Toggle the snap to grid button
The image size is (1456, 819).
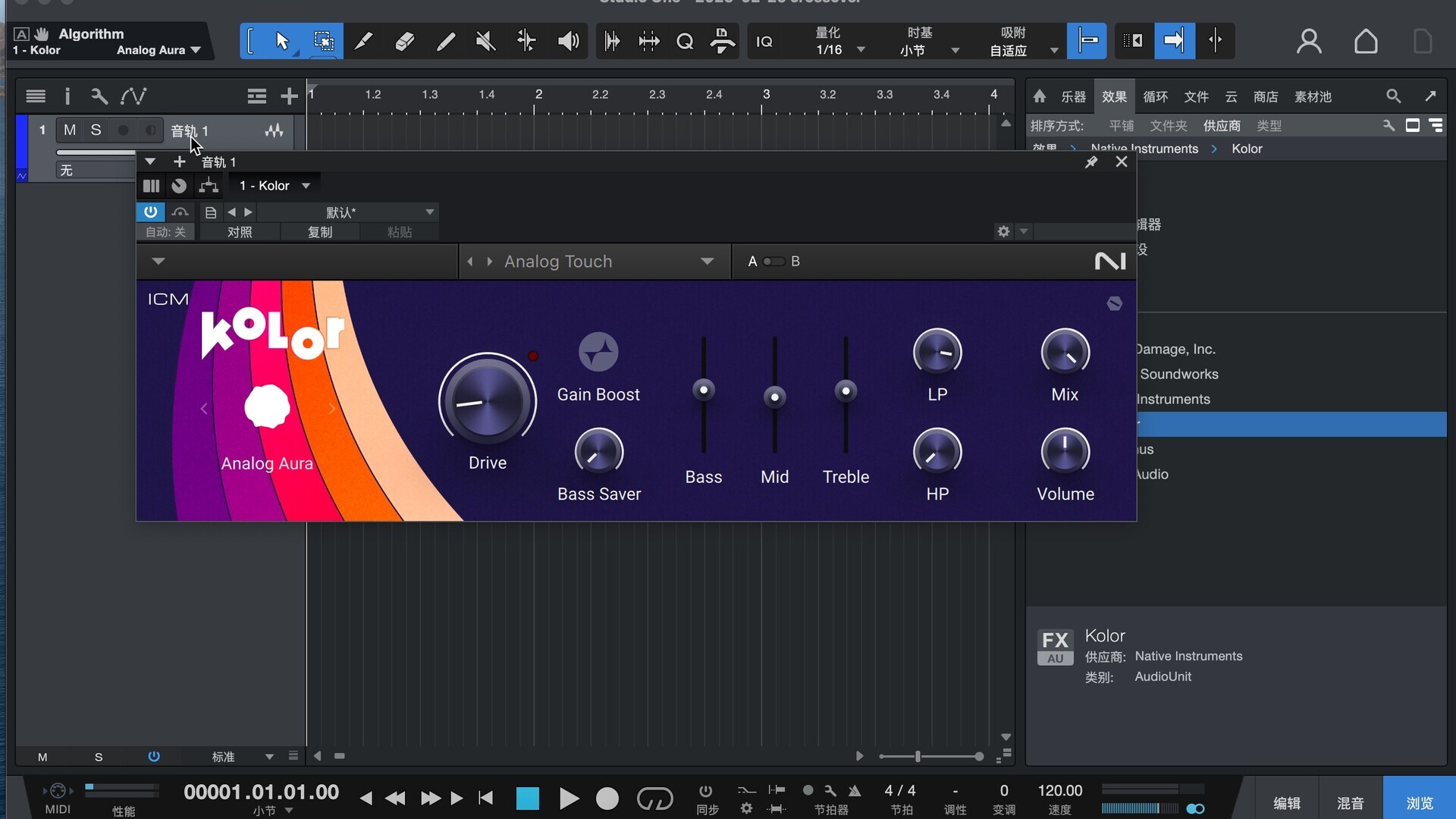[1087, 41]
